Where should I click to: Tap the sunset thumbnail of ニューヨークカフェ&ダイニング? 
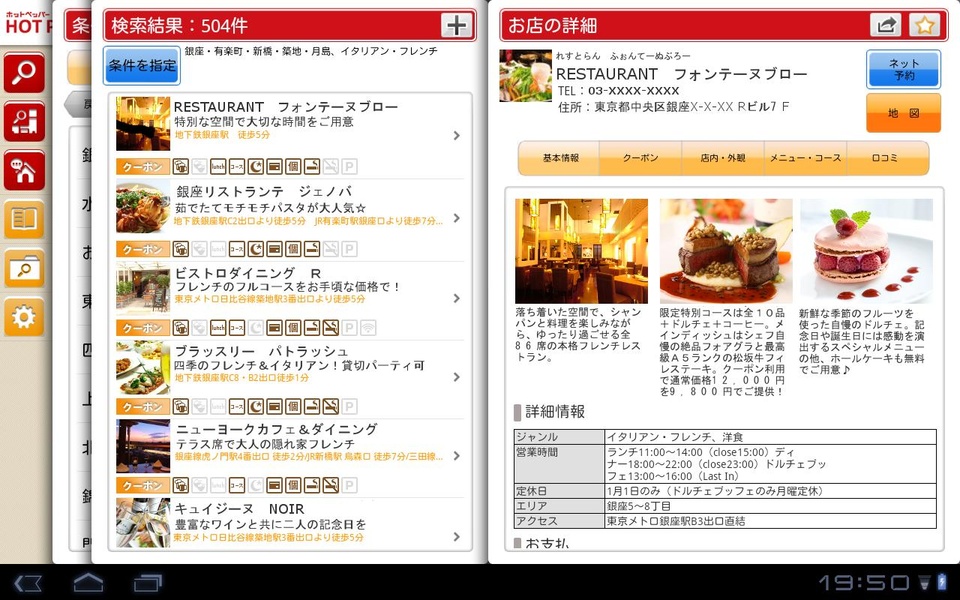coord(143,446)
